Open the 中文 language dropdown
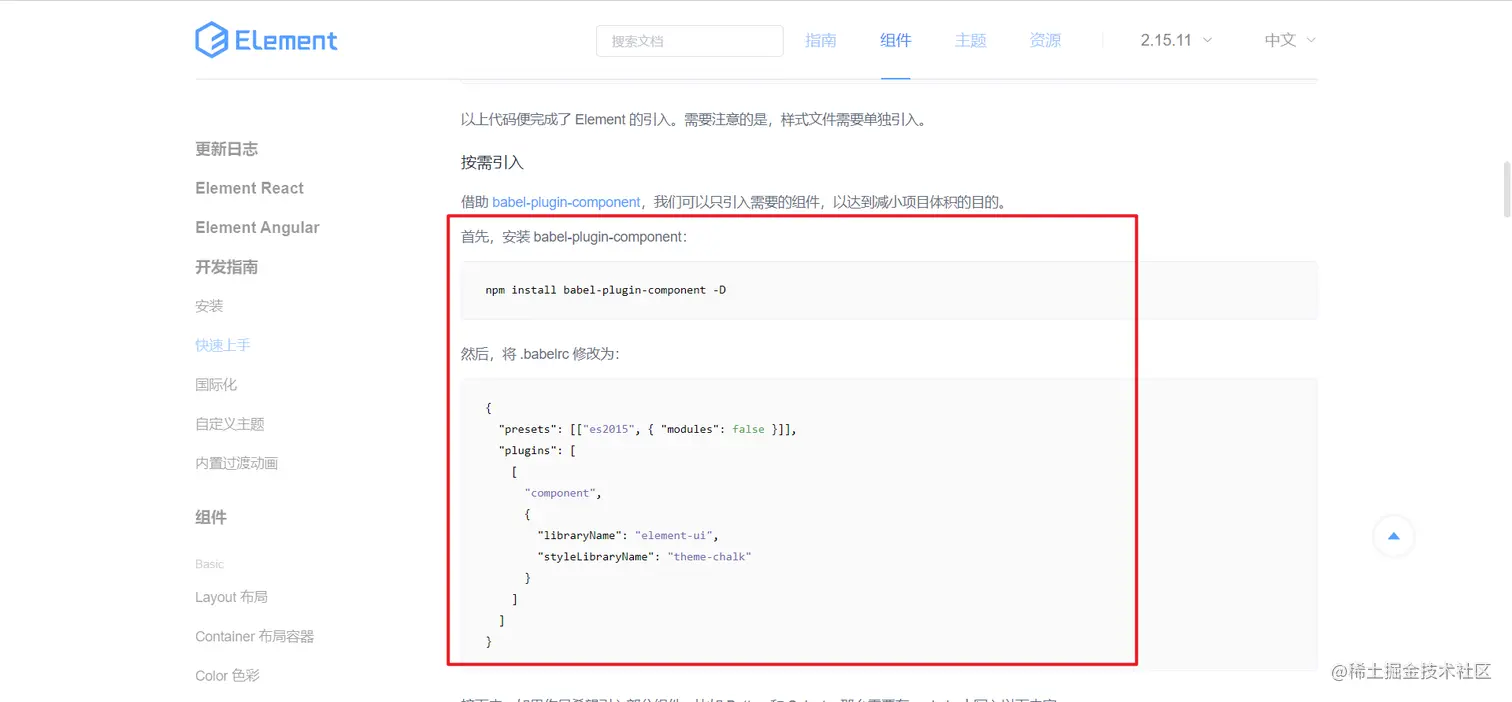 (1290, 40)
